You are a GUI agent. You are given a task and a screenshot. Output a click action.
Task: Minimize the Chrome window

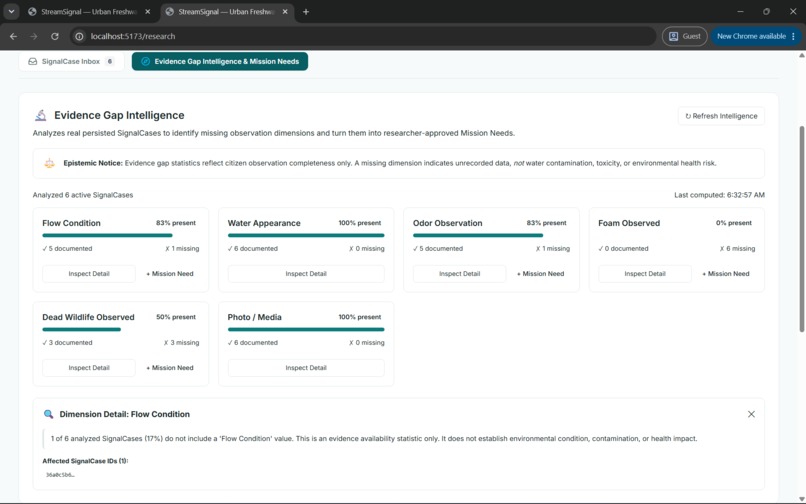click(x=740, y=11)
